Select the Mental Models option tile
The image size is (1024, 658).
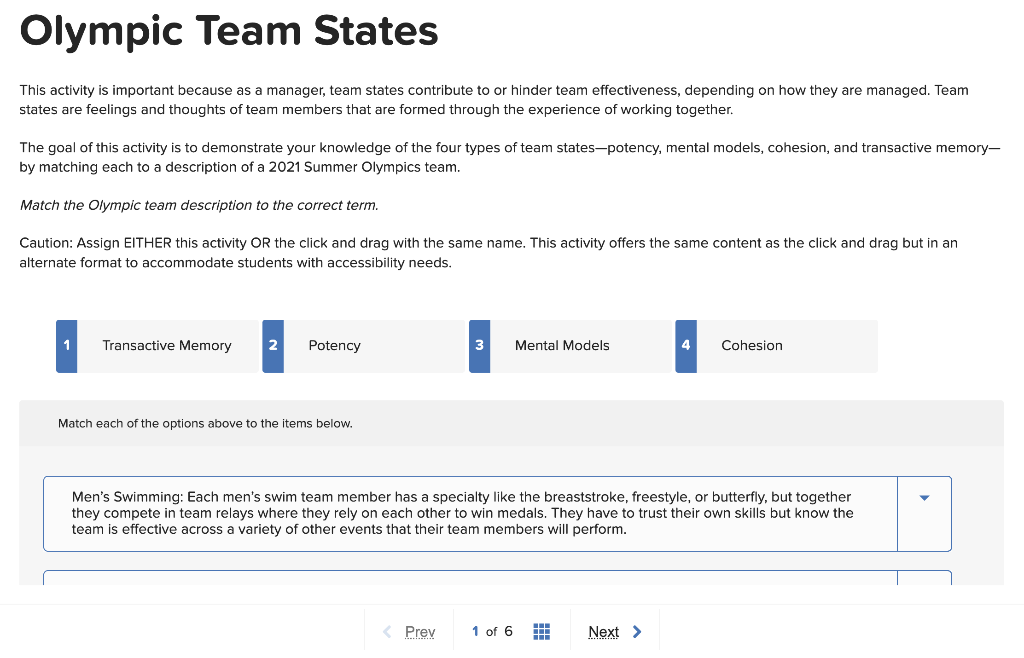(x=561, y=345)
